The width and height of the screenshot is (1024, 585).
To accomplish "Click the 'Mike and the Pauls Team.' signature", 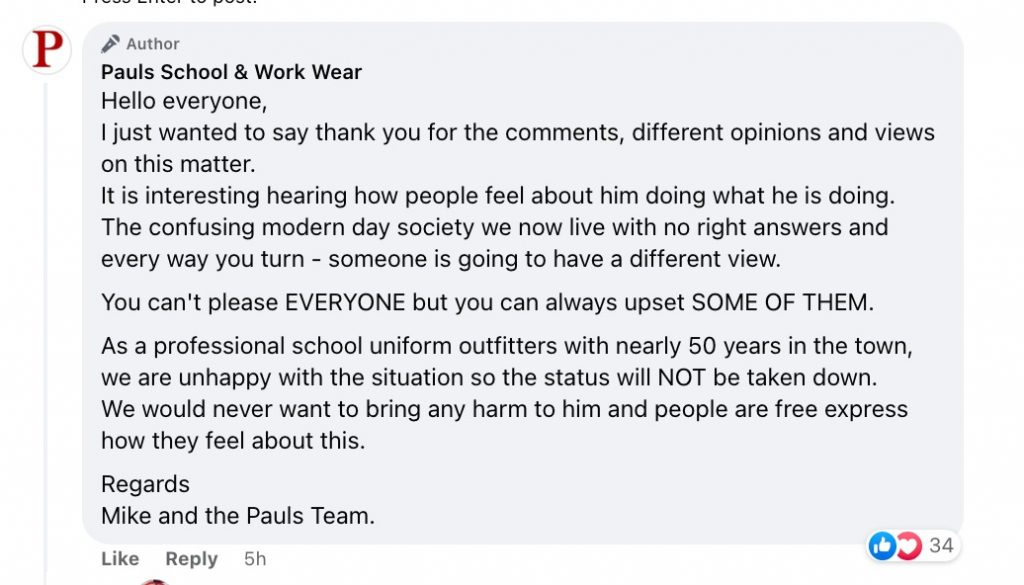I will [x=238, y=516].
